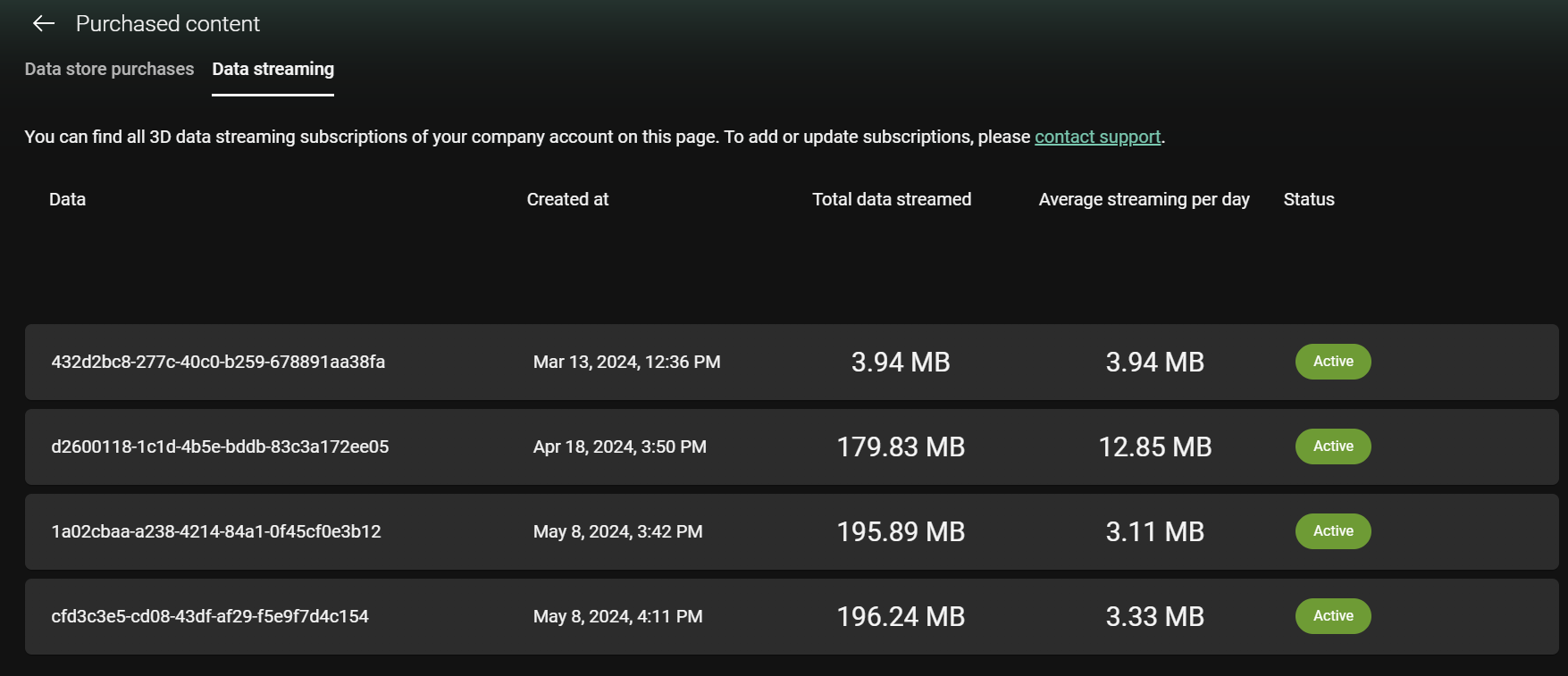Select subscription 1a02cbaa-a238-4214-84a1-0f45cf0e3b12
The image size is (1568, 676).
click(x=216, y=531)
